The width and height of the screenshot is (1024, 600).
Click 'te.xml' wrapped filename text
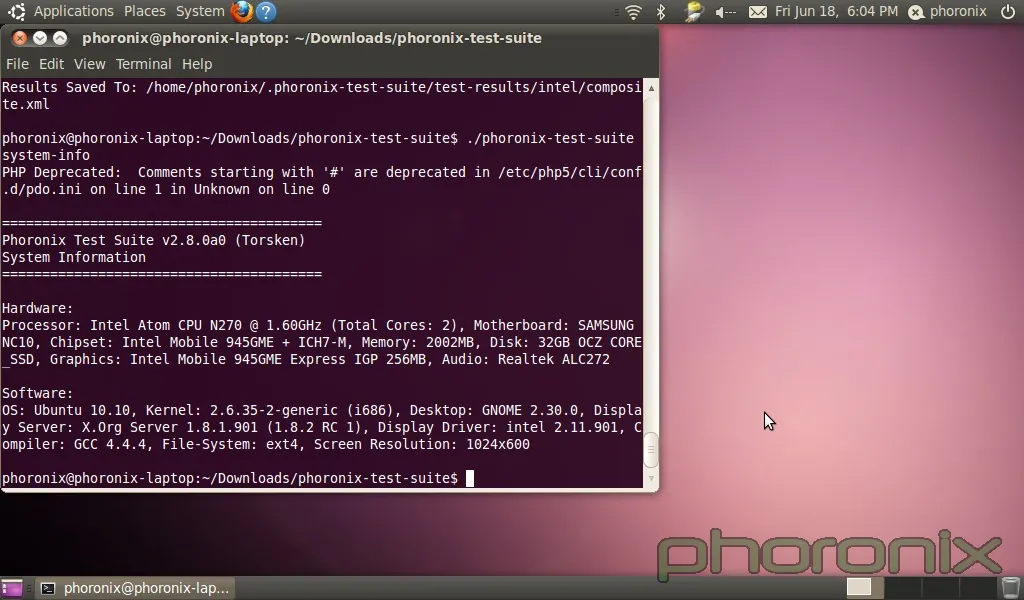tap(25, 104)
